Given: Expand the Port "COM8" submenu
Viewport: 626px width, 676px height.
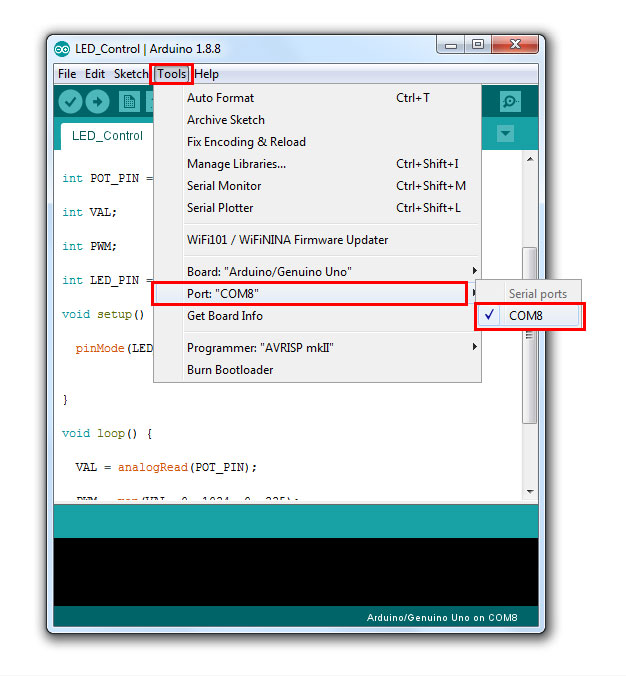Looking at the screenshot, I should [x=317, y=294].
